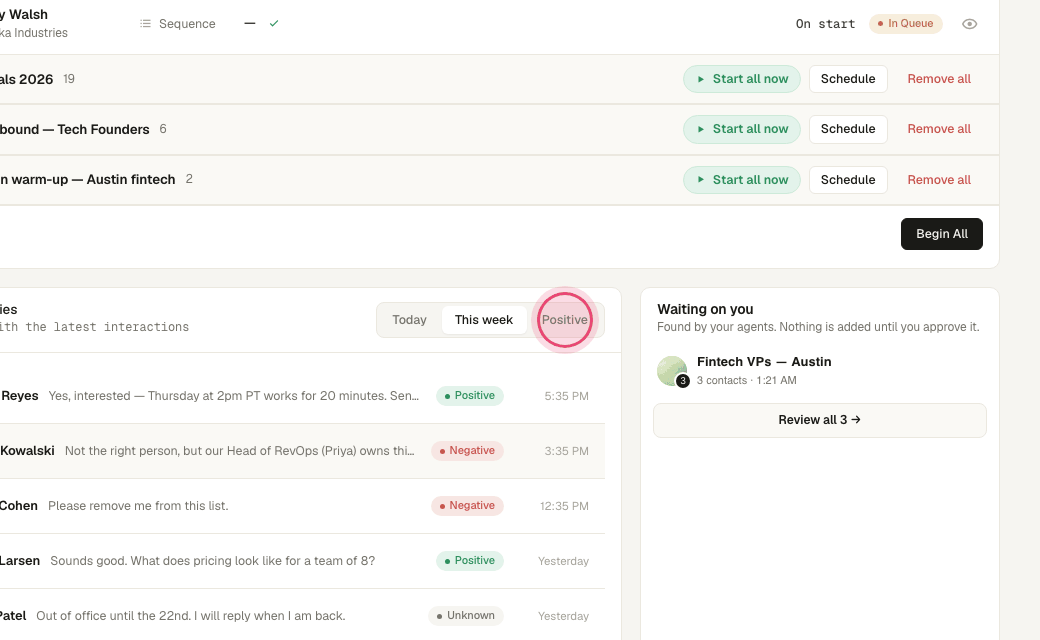Click the Begin All button
This screenshot has height=640, width=1040.
coord(941,234)
